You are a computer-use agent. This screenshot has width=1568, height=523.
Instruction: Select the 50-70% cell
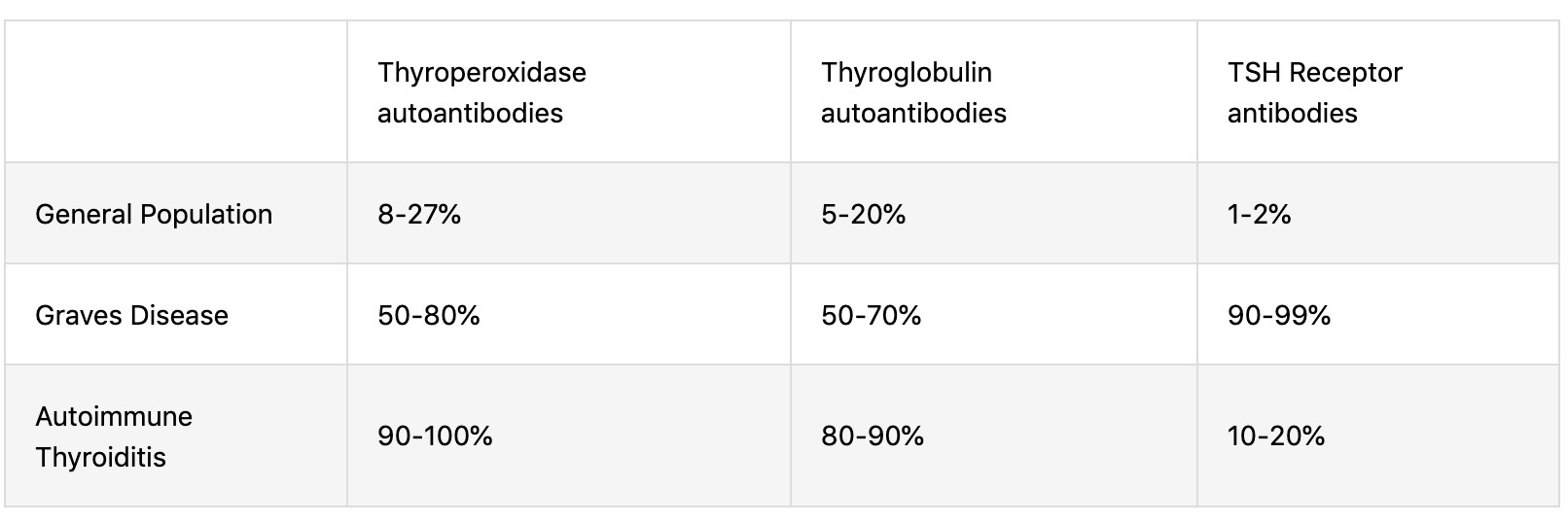pos(871,316)
